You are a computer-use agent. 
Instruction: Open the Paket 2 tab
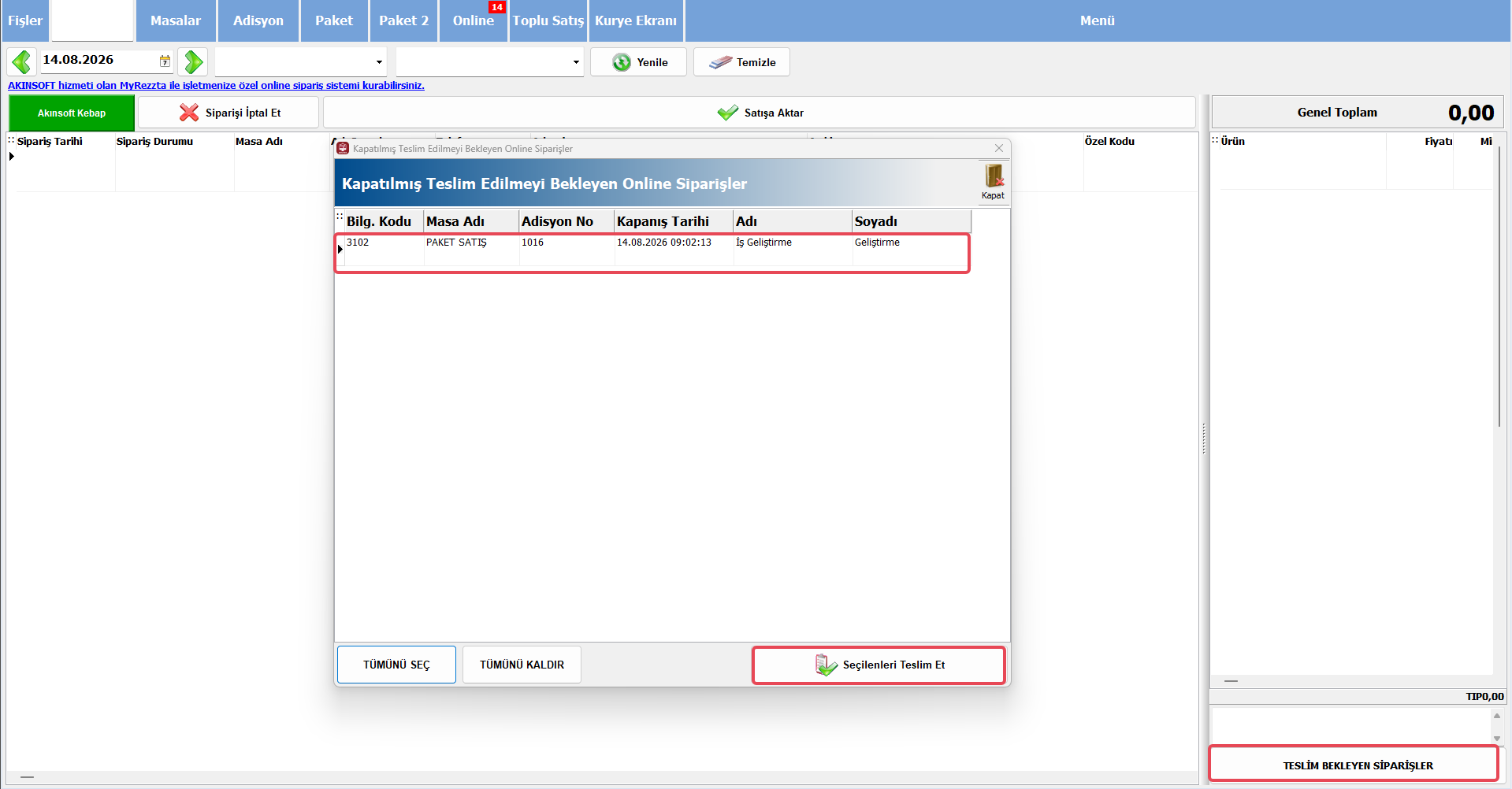[x=403, y=20]
